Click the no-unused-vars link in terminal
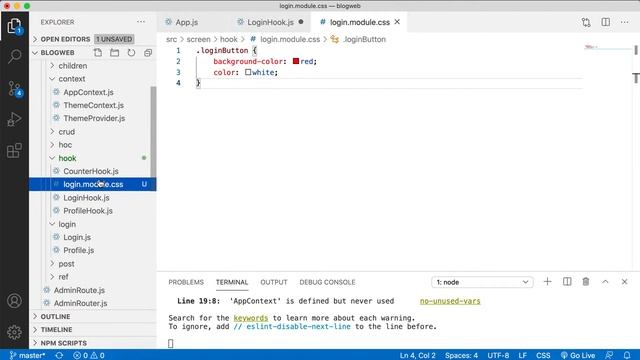 coord(450,301)
